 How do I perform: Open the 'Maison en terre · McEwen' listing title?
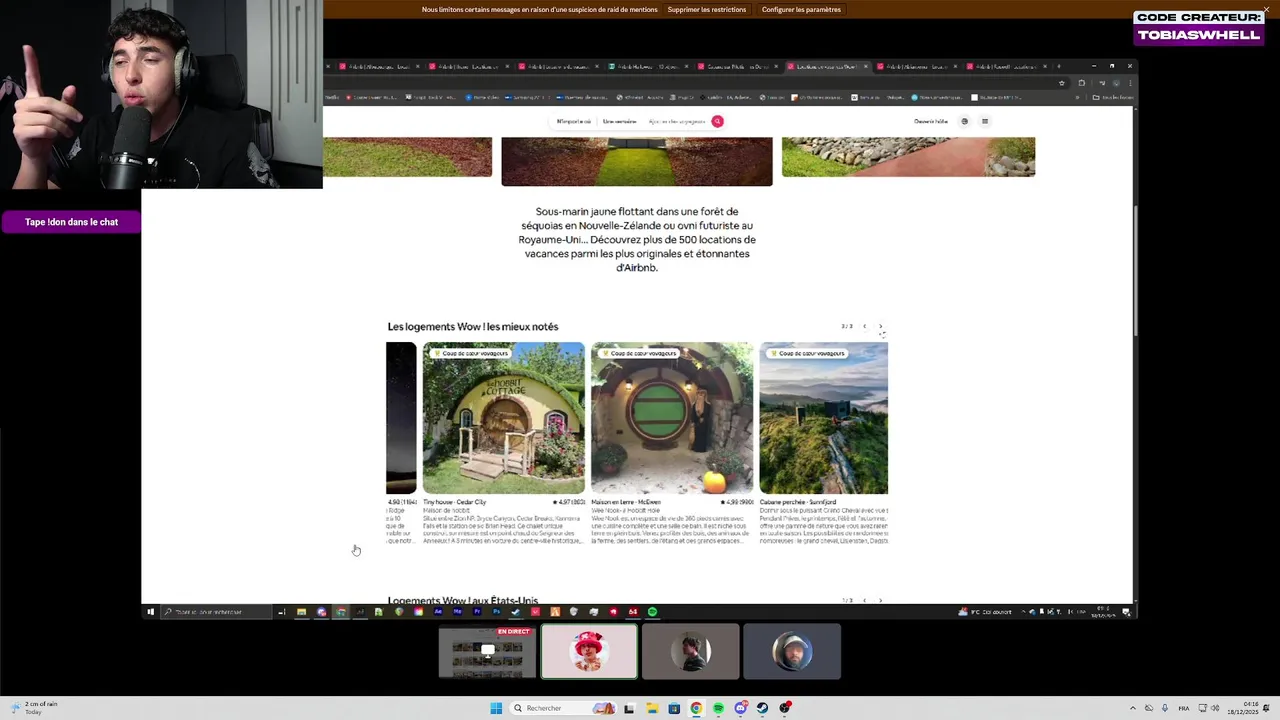pyautogui.click(x=626, y=502)
